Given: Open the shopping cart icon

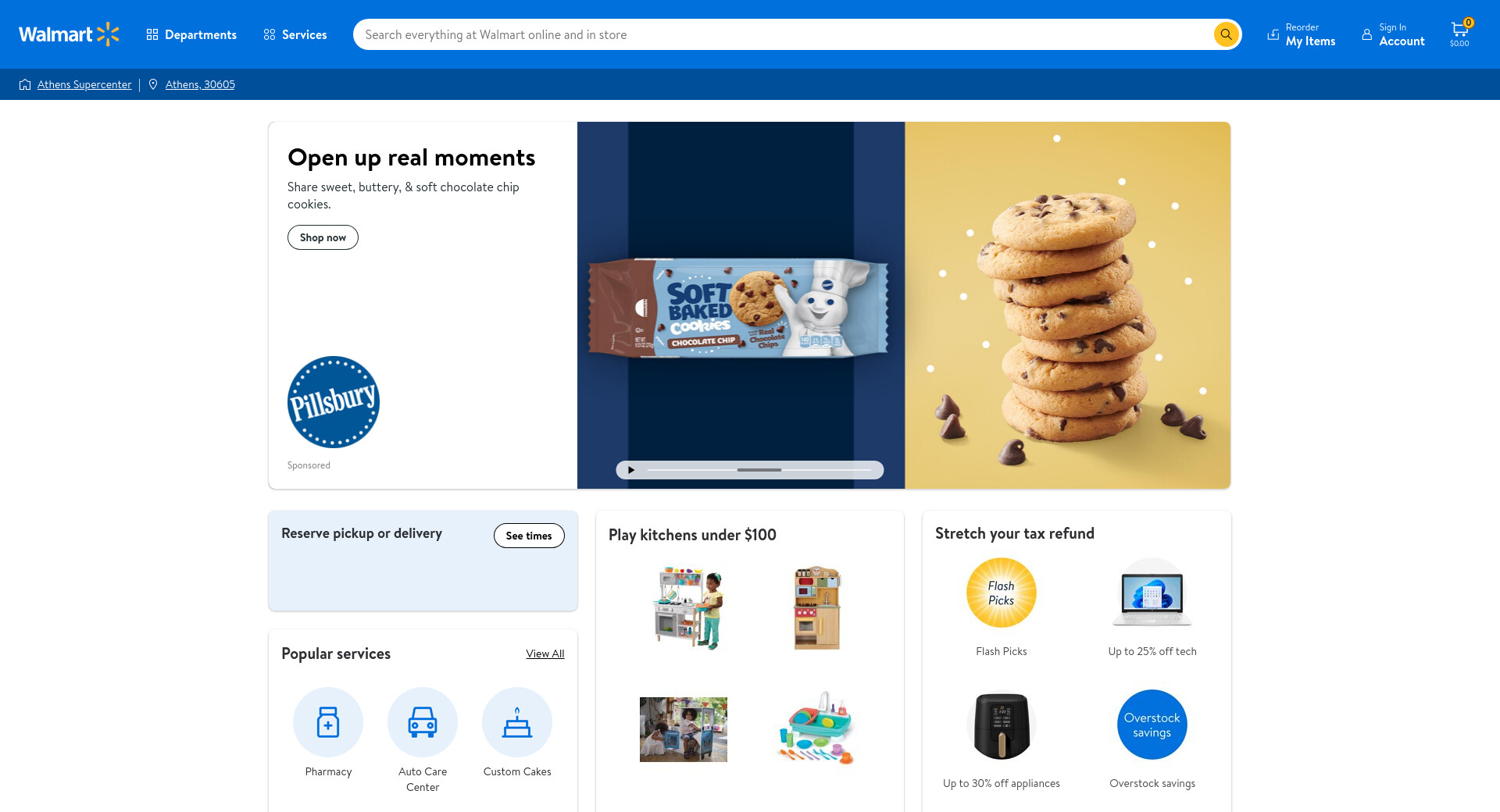Looking at the screenshot, I should point(1459,34).
